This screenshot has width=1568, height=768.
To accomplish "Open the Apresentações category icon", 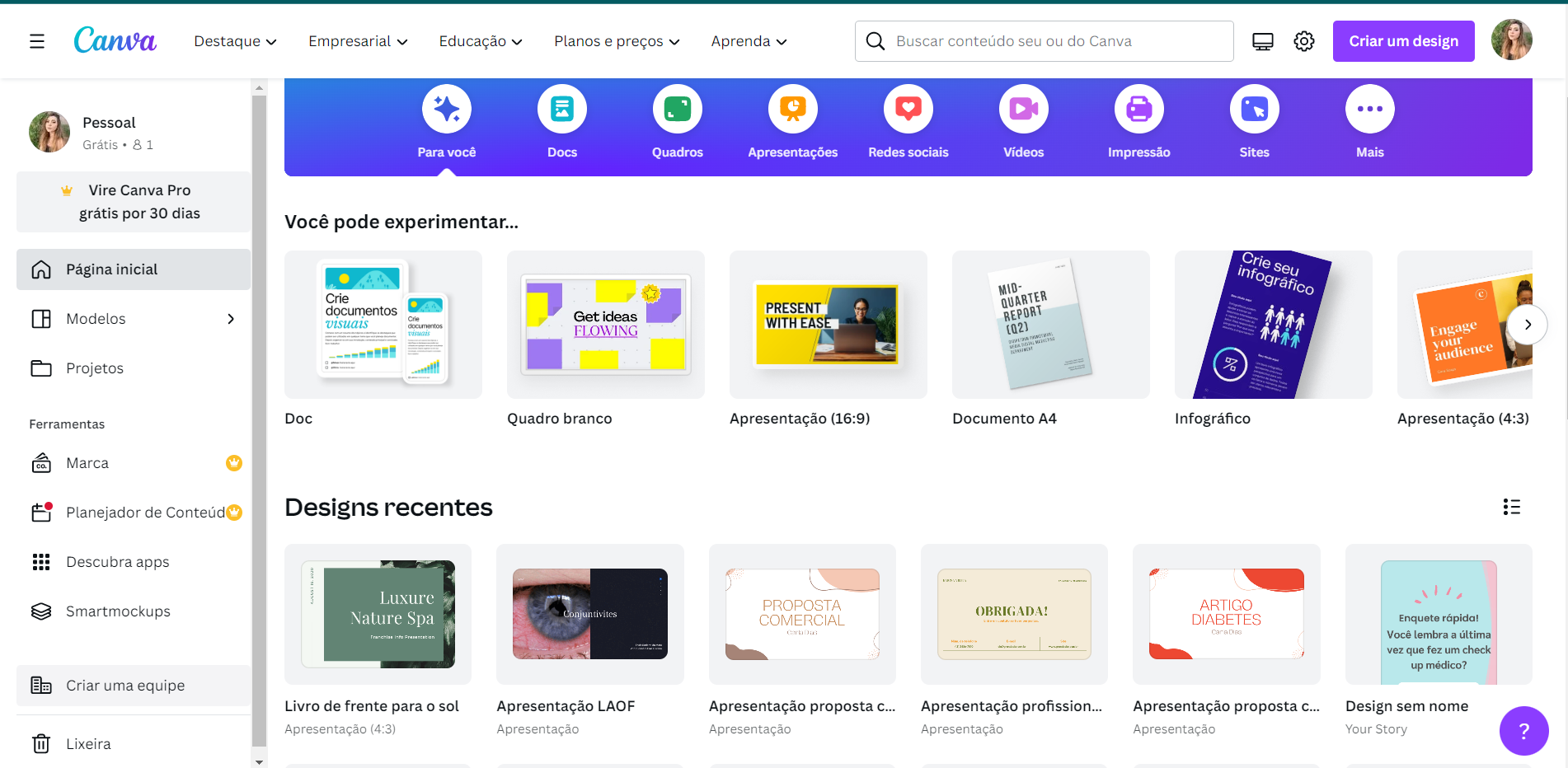I will (x=793, y=109).
